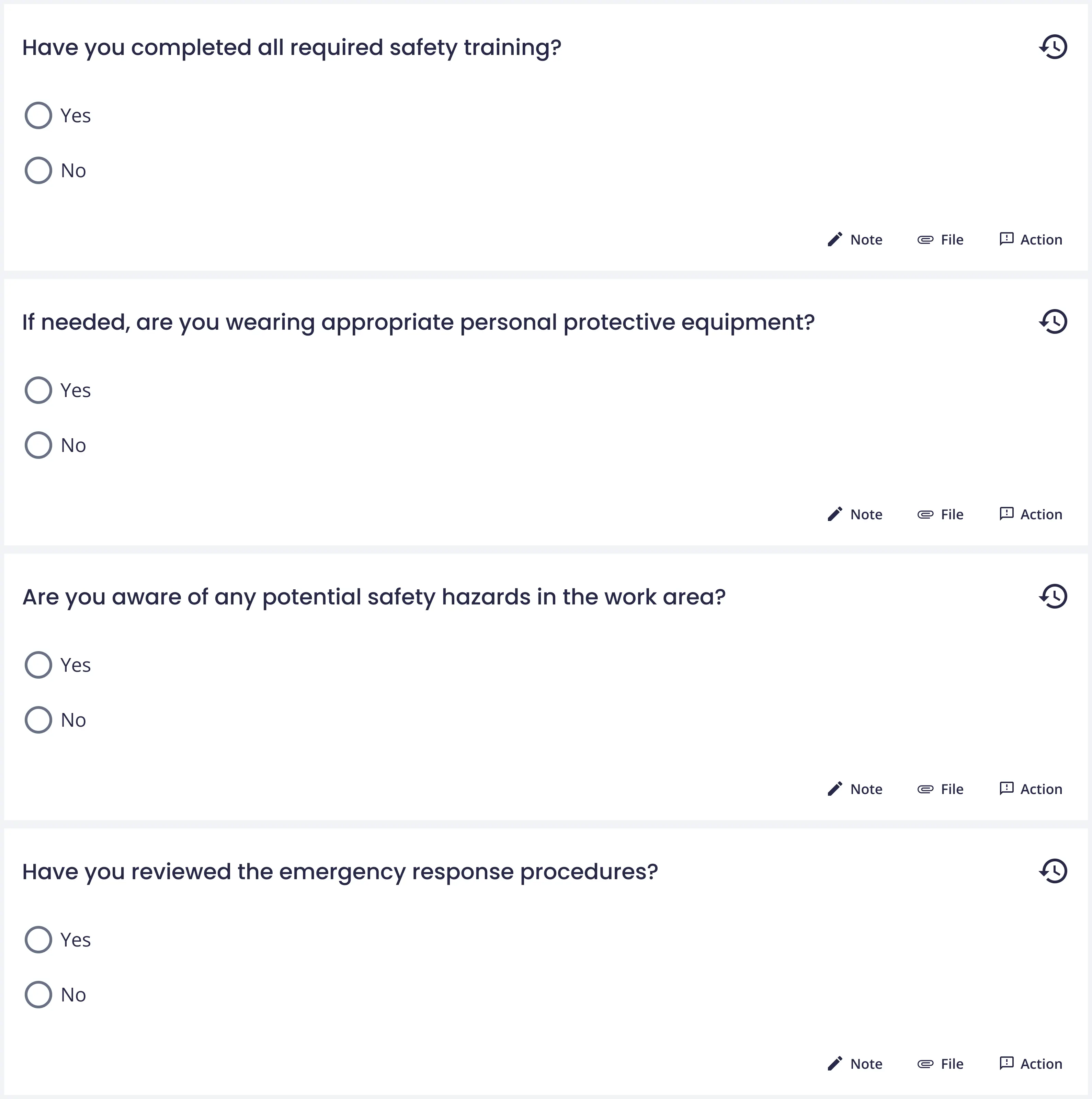This screenshot has height=1099, width=1092.
Task: Add note to emergency response procedures question
Action: pyautogui.click(x=855, y=1064)
